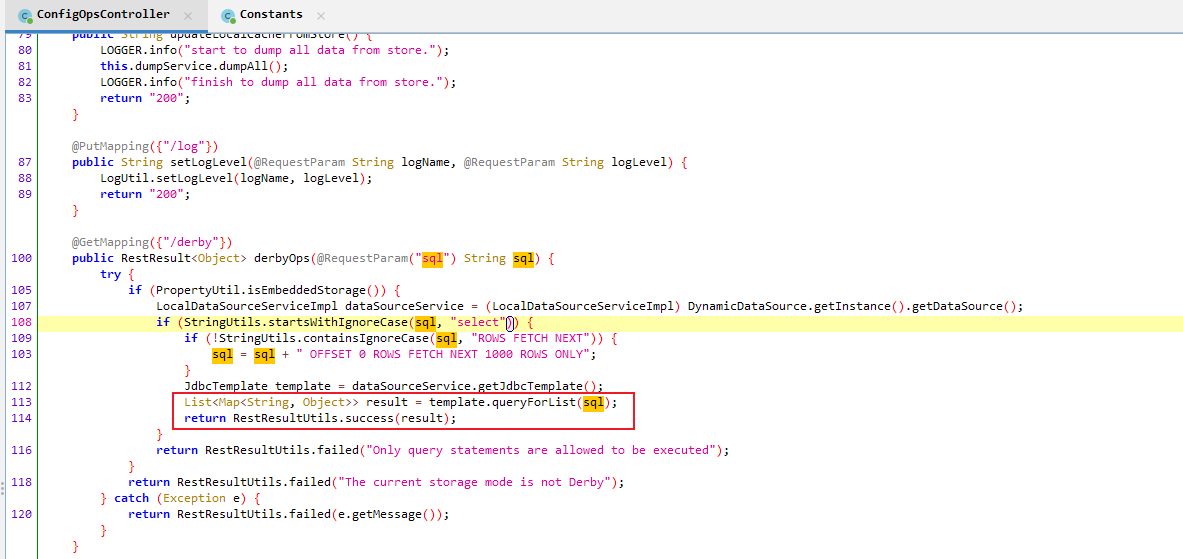1183x559 pixels.
Task: Click line number 80 in the gutter
Action: coord(24,51)
